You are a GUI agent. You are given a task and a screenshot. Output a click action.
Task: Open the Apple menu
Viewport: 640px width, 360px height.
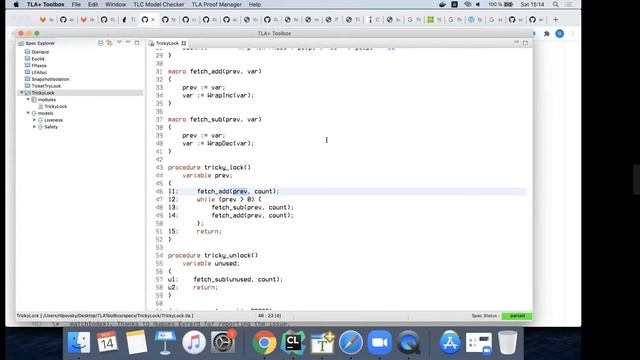click(16, 4)
